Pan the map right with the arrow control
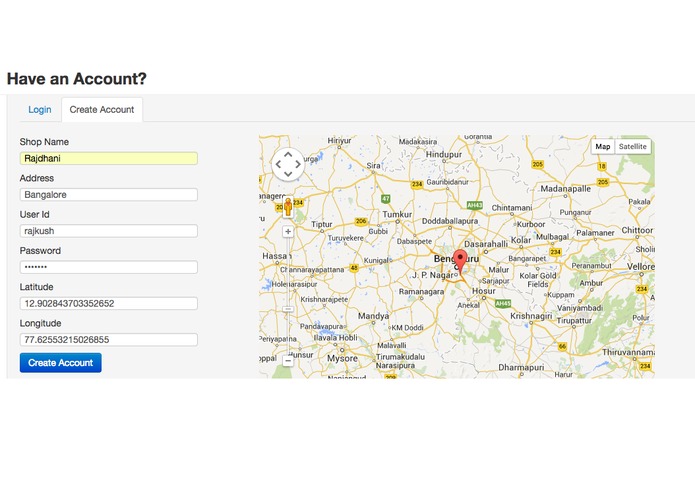 298,164
